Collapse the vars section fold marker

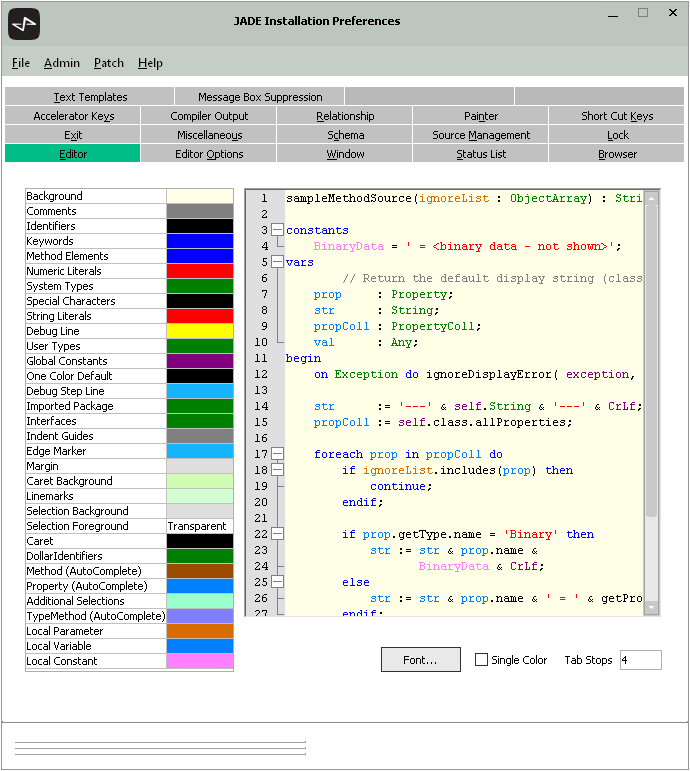[277, 262]
